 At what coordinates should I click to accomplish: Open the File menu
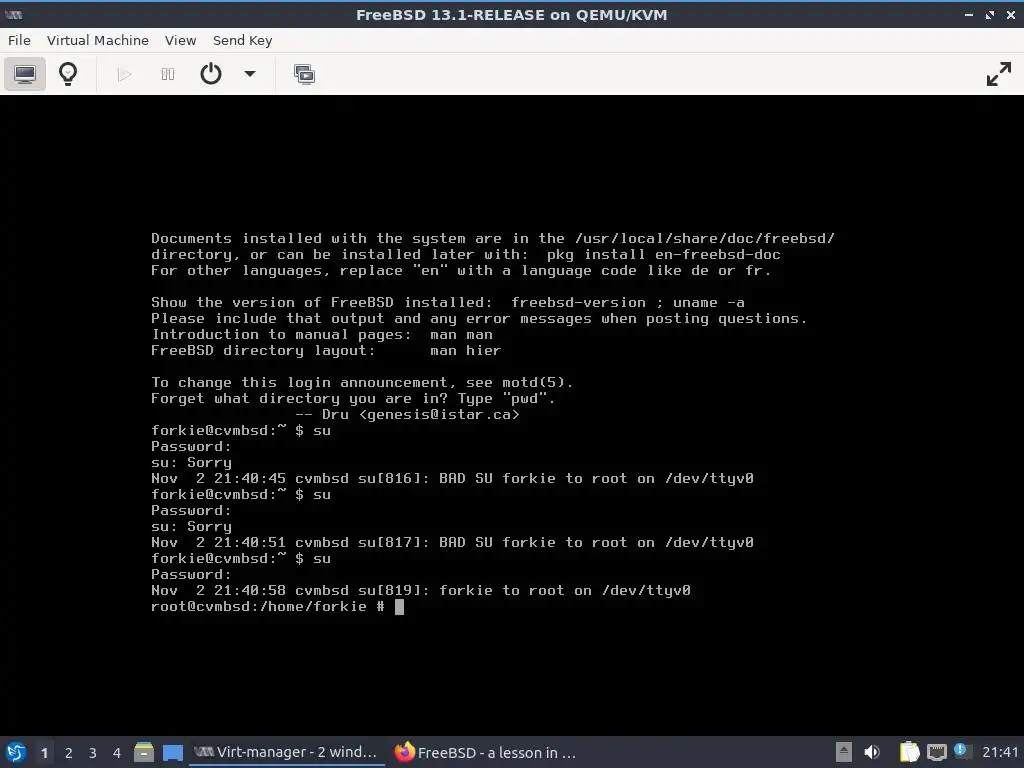(19, 40)
